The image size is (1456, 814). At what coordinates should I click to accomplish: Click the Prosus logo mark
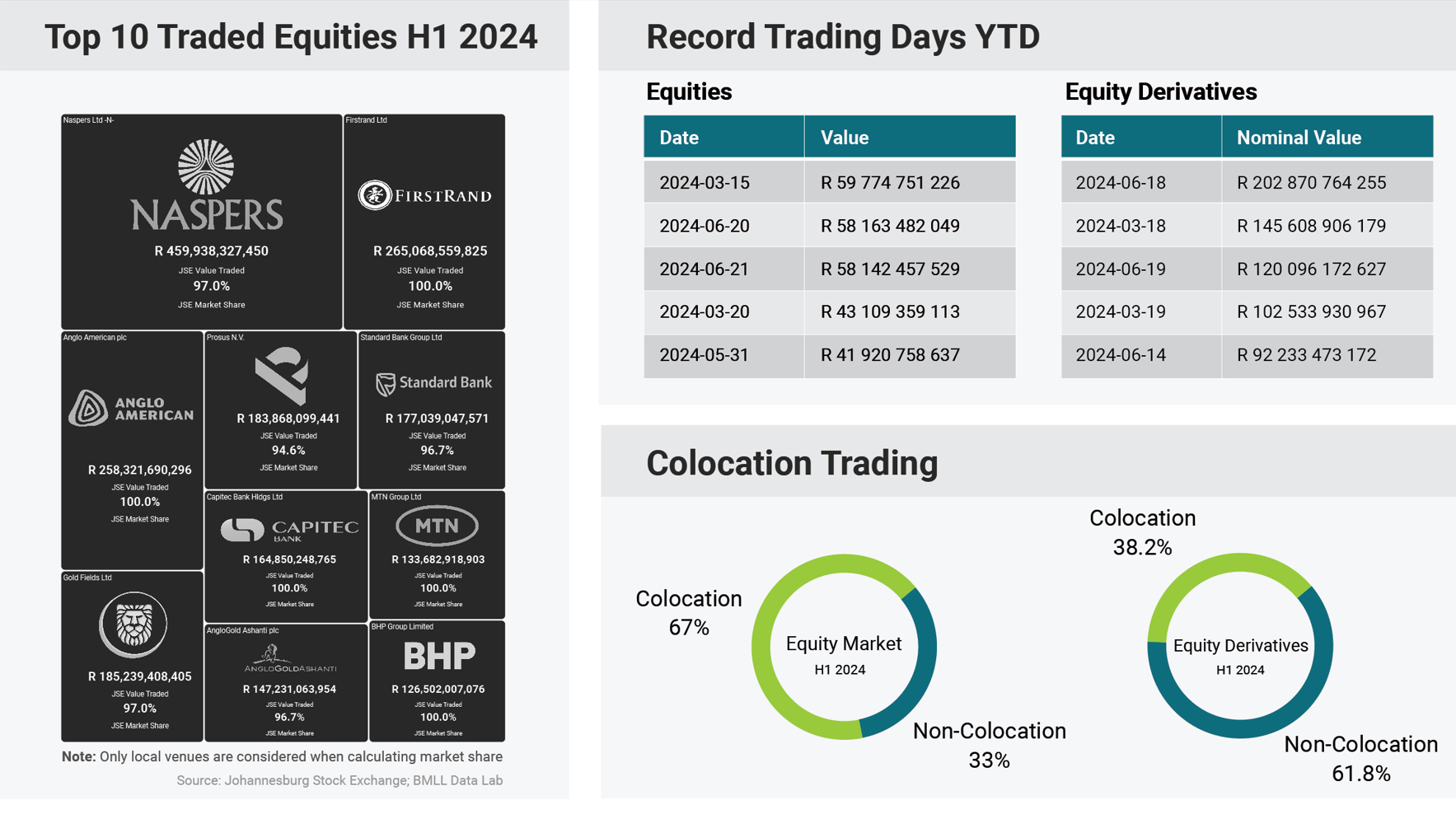[282, 376]
